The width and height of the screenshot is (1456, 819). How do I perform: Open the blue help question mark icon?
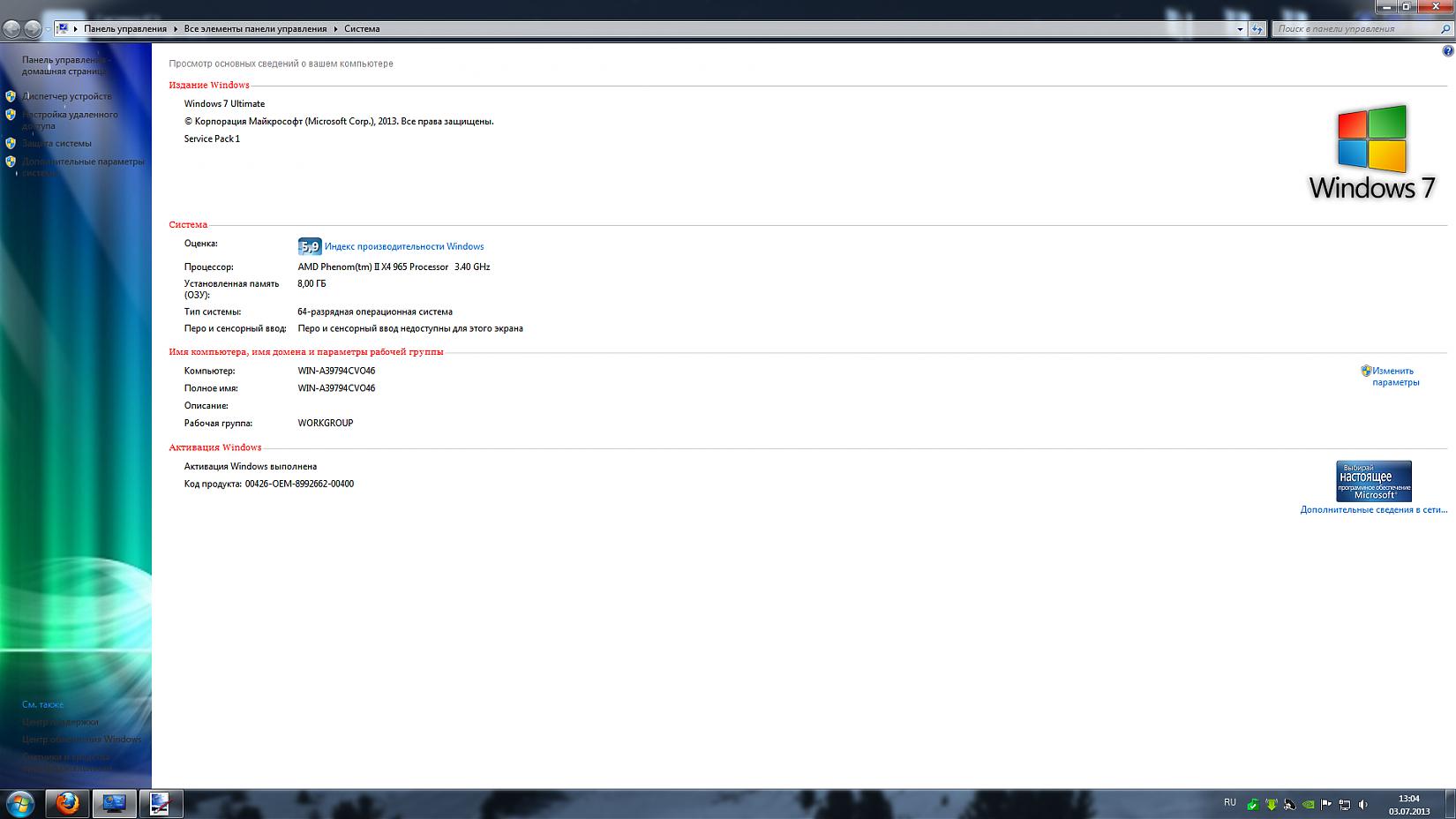[1447, 51]
